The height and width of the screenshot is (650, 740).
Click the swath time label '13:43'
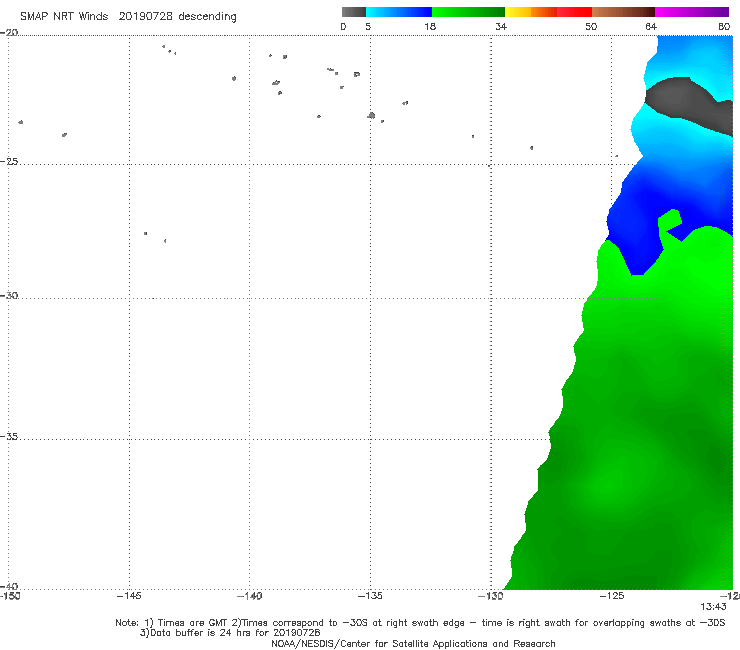[713, 607]
